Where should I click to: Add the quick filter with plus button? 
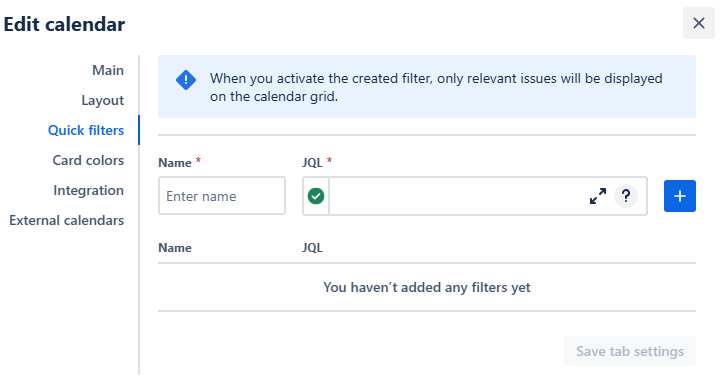tap(680, 196)
